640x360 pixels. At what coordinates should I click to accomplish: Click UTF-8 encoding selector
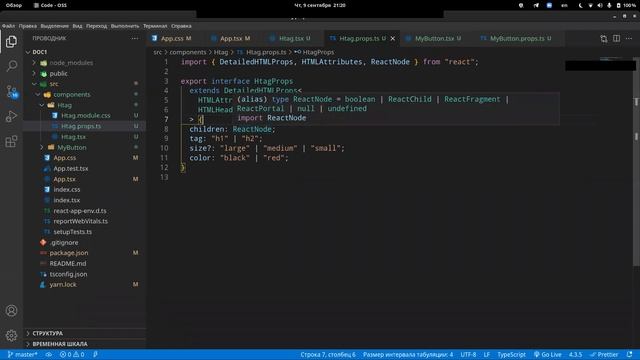click(x=468, y=354)
